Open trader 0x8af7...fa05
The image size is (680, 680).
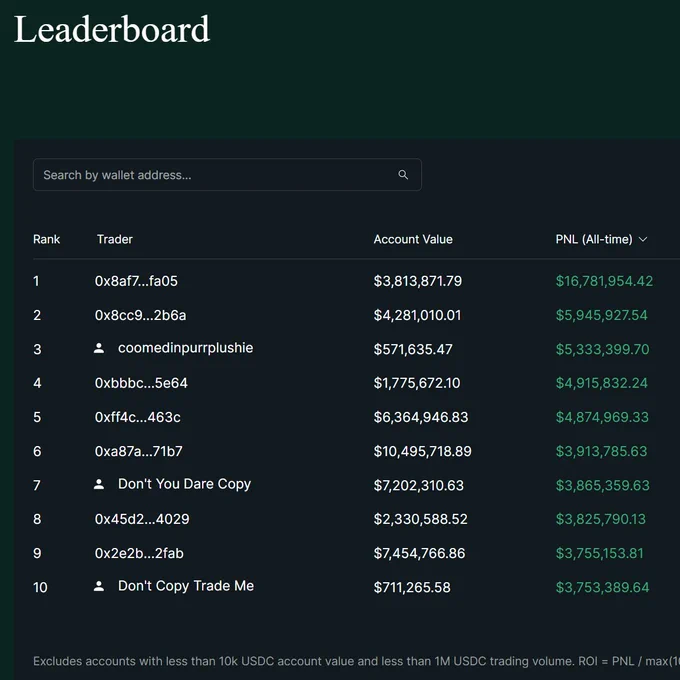(x=136, y=281)
